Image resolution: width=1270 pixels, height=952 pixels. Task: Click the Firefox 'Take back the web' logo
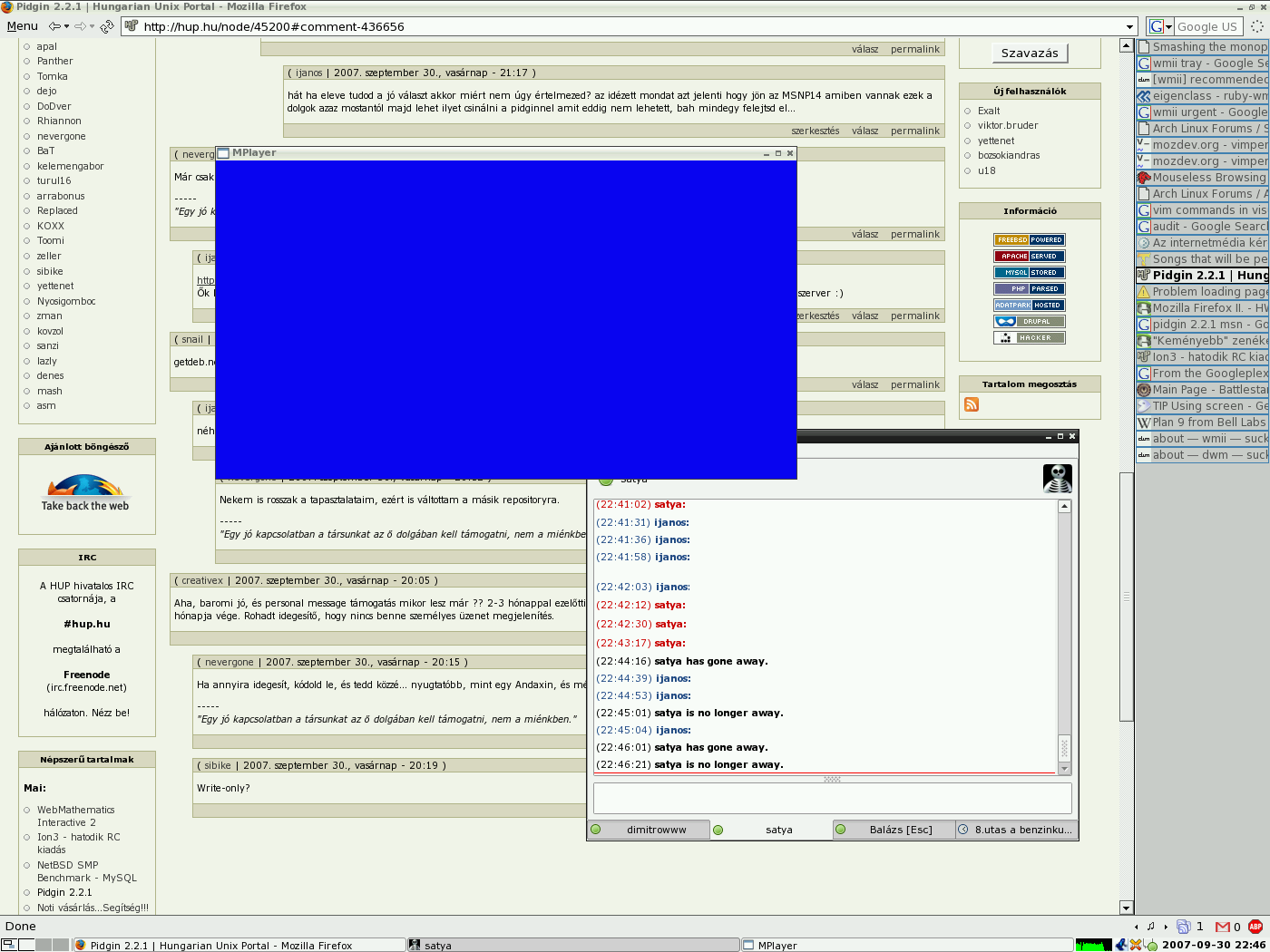(85, 492)
